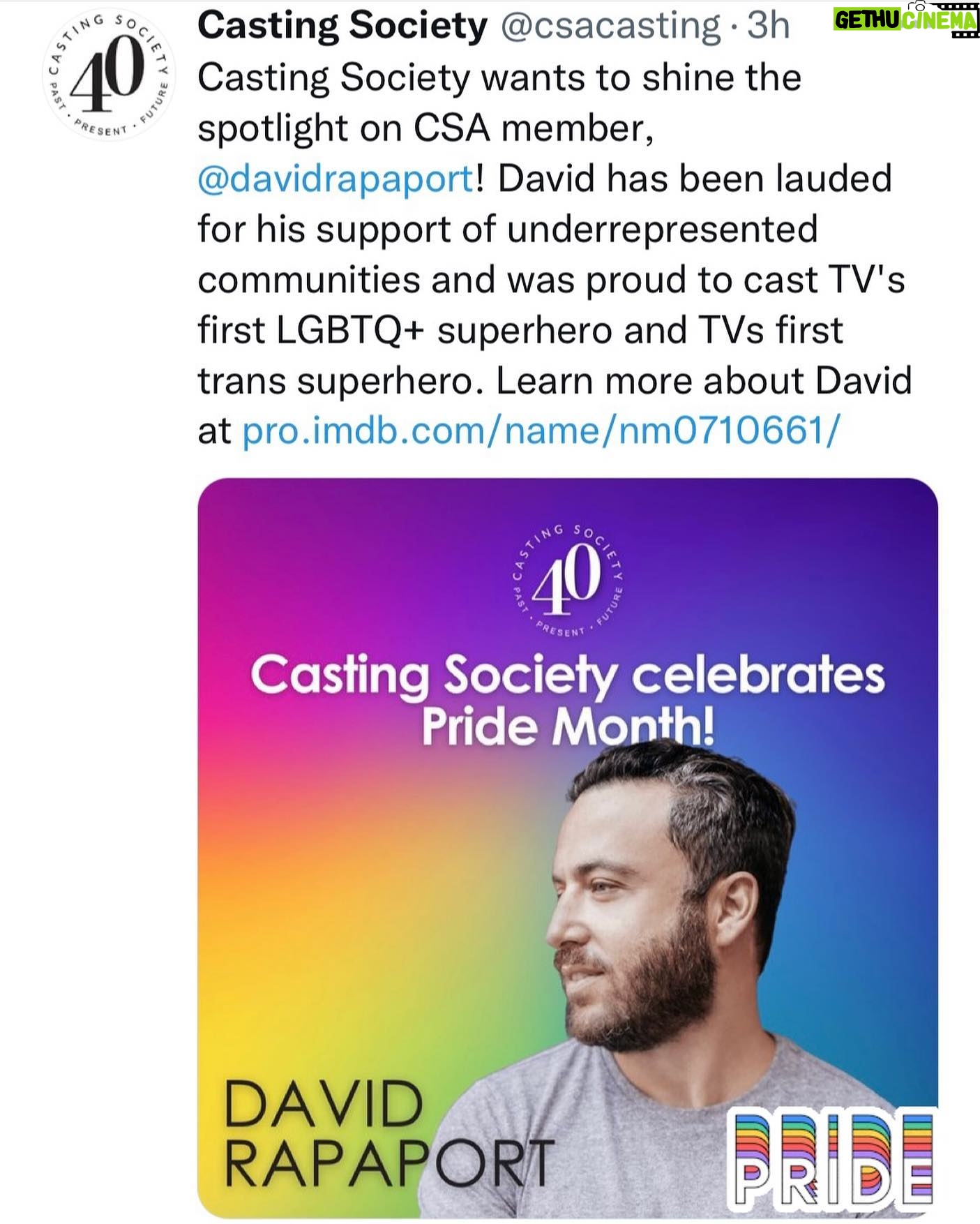Open the Pride Month image attachment
The width and height of the screenshot is (980, 1224).
click(x=568, y=847)
